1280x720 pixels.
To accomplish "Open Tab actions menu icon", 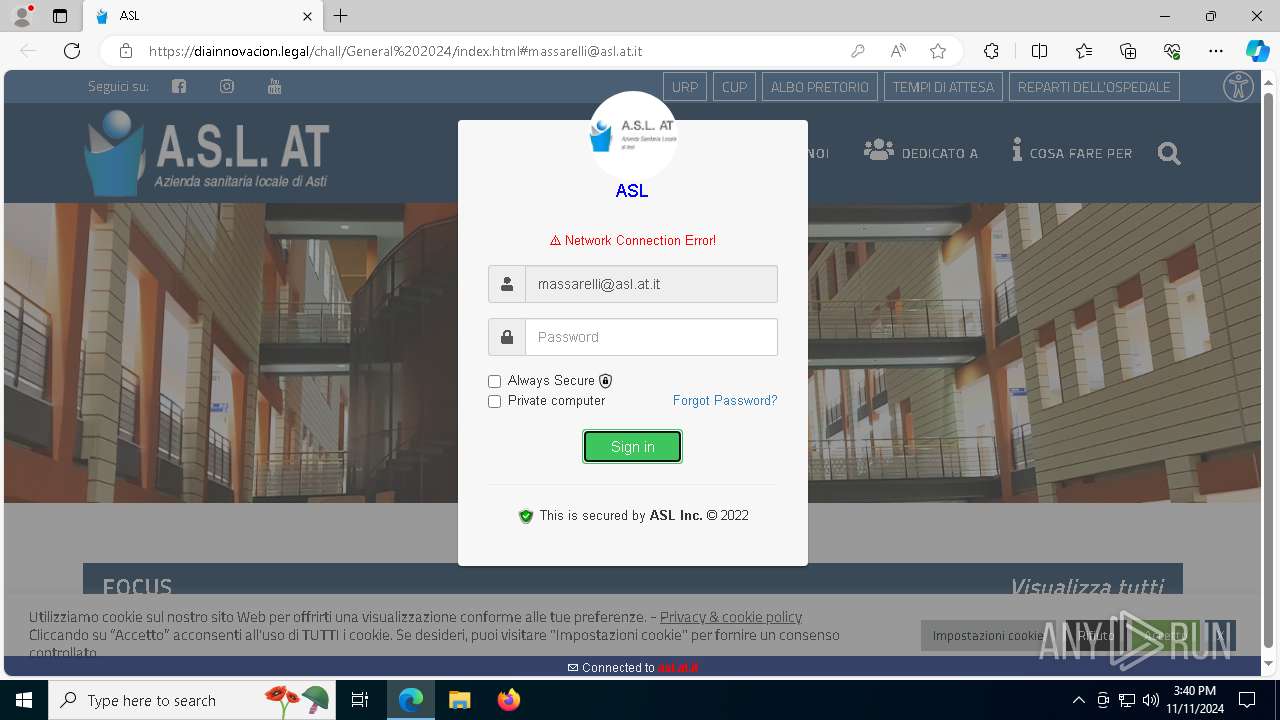I will tap(60, 16).
